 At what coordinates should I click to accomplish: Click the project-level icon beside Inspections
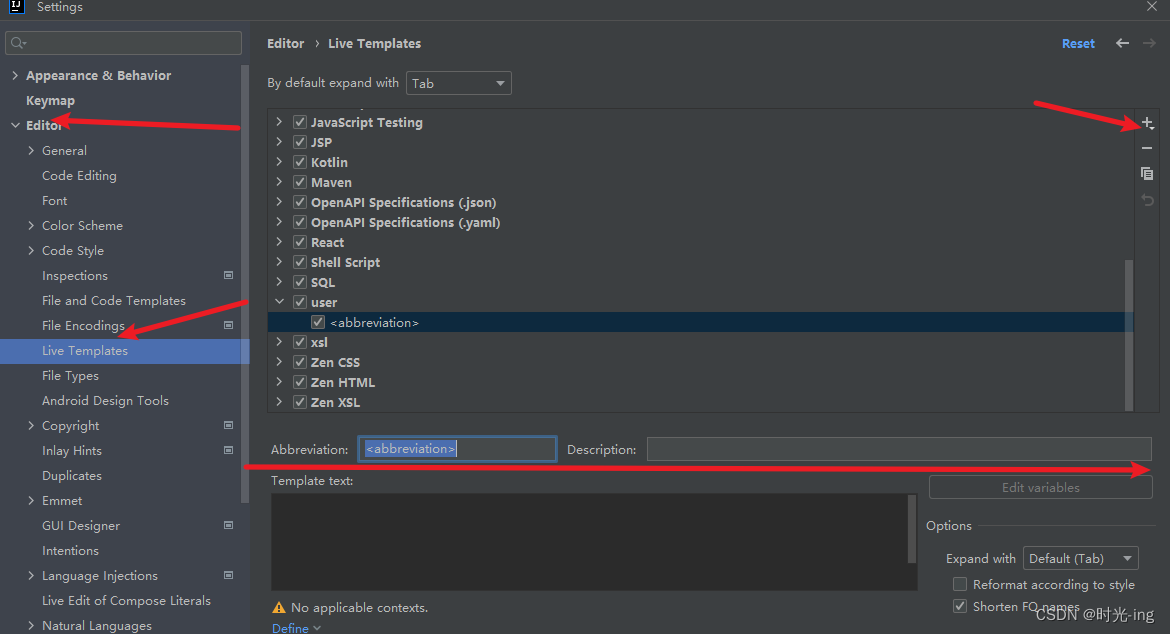(x=228, y=275)
